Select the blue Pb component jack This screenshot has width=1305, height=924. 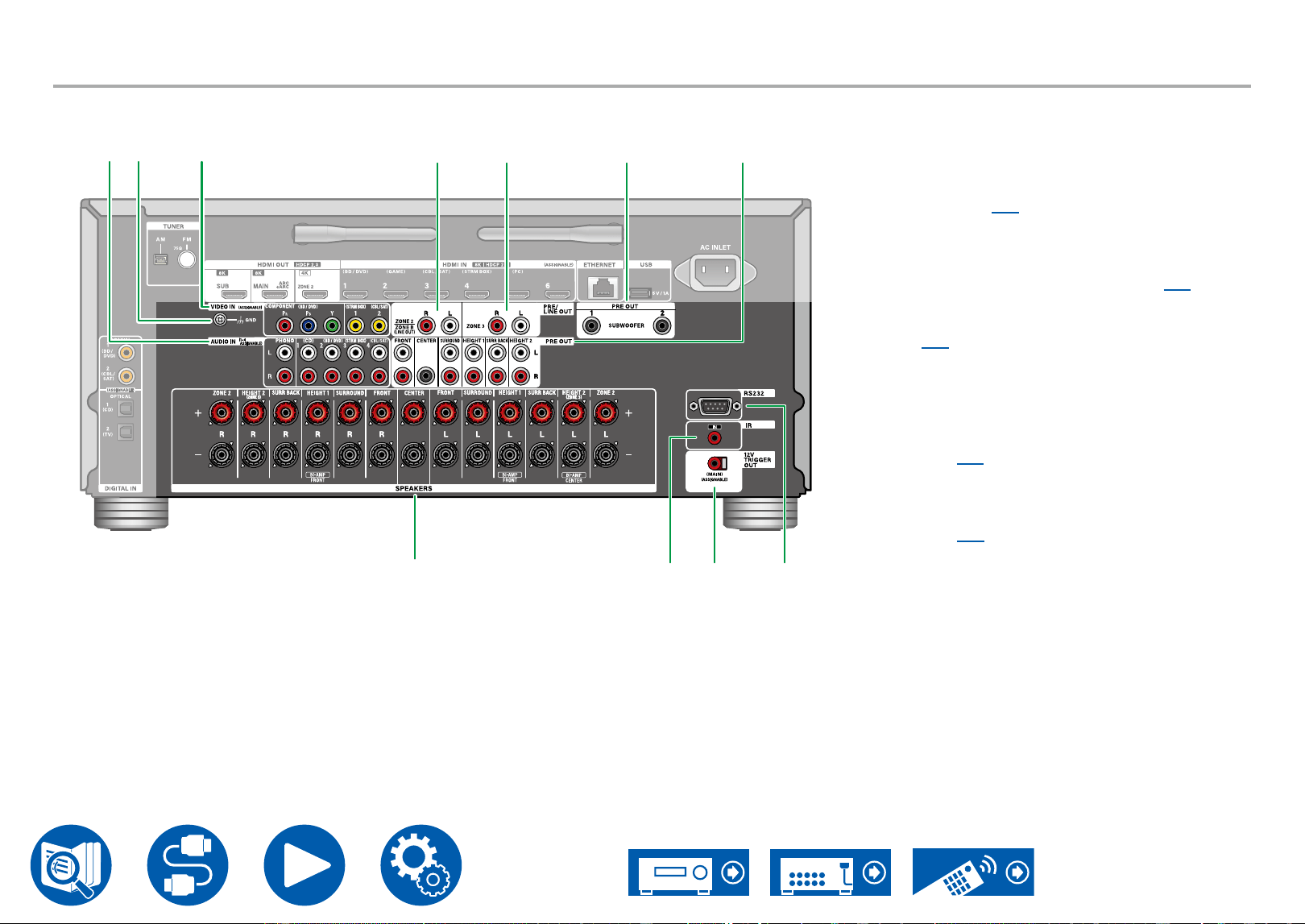coord(308,326)
